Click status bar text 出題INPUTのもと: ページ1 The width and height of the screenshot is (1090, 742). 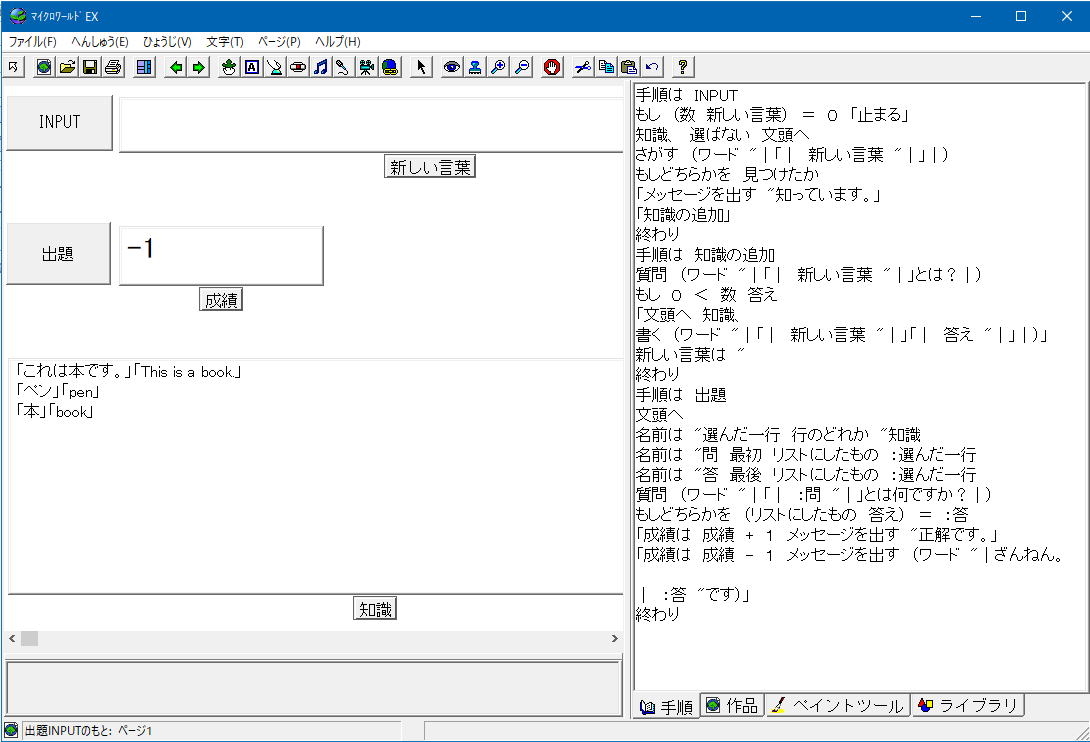tap(88, 731)
